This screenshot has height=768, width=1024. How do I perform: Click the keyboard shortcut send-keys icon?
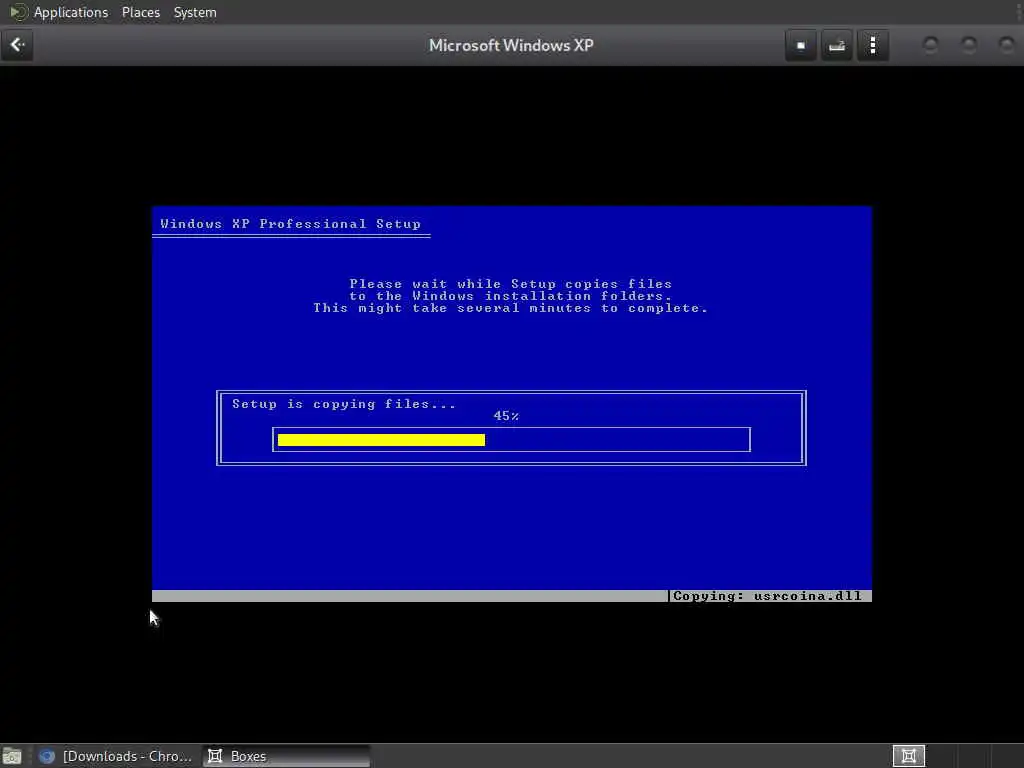click(x=837, y=46)
